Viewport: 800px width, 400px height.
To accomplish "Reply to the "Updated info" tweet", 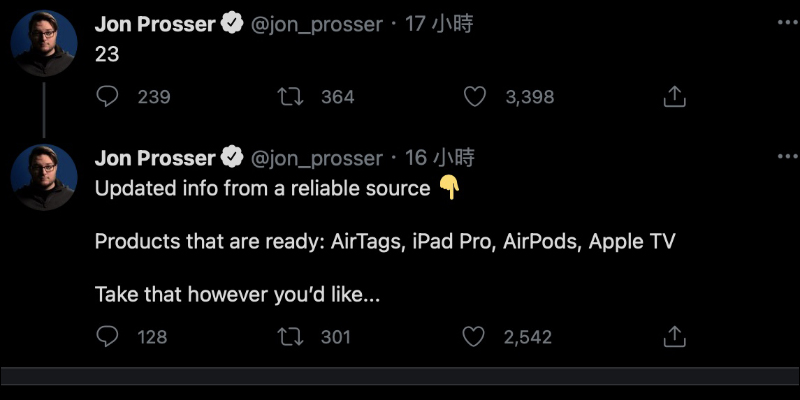I will (107, 337).
